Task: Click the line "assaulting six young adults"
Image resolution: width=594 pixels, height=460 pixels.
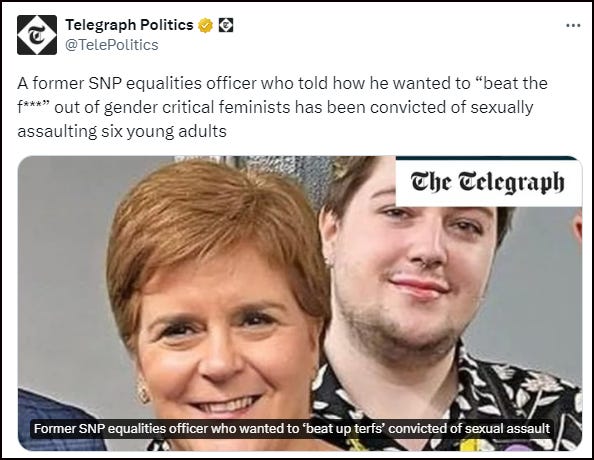Action: pos(122,132)
